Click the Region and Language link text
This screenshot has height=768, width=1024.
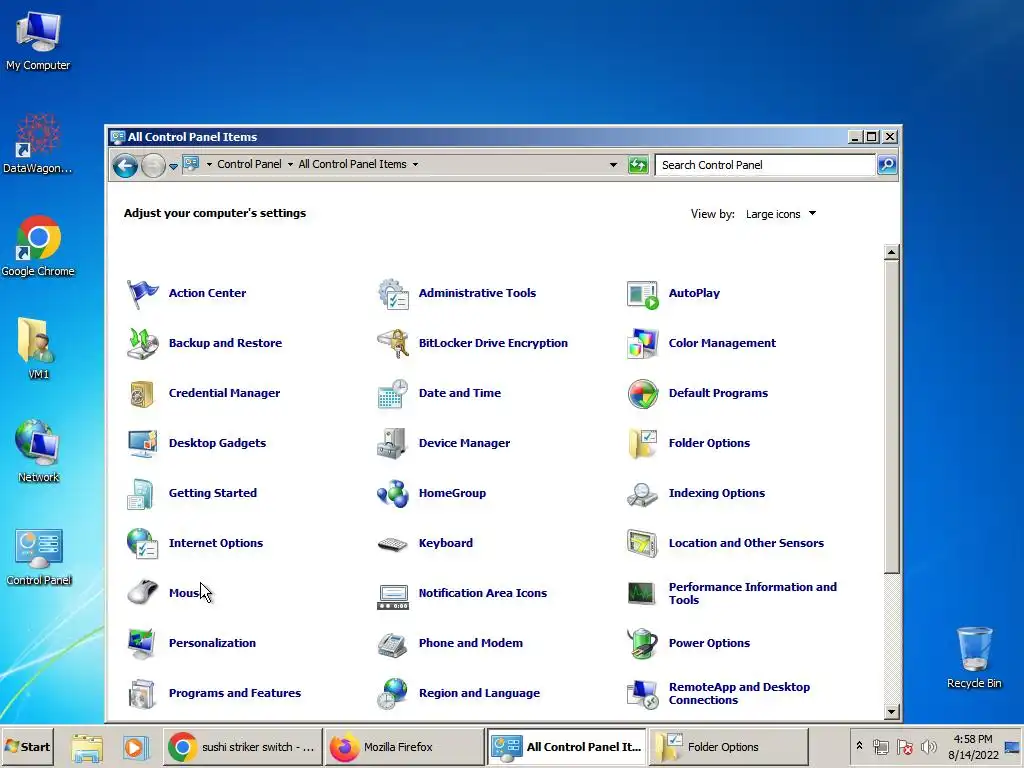click(x=479, y=694)
